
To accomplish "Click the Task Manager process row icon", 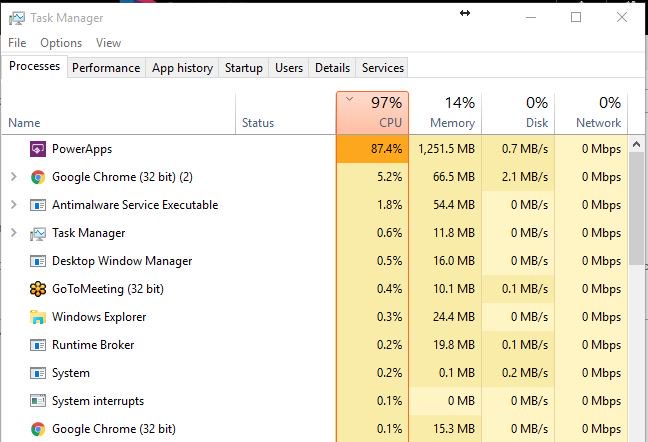I will coord(38,233).
